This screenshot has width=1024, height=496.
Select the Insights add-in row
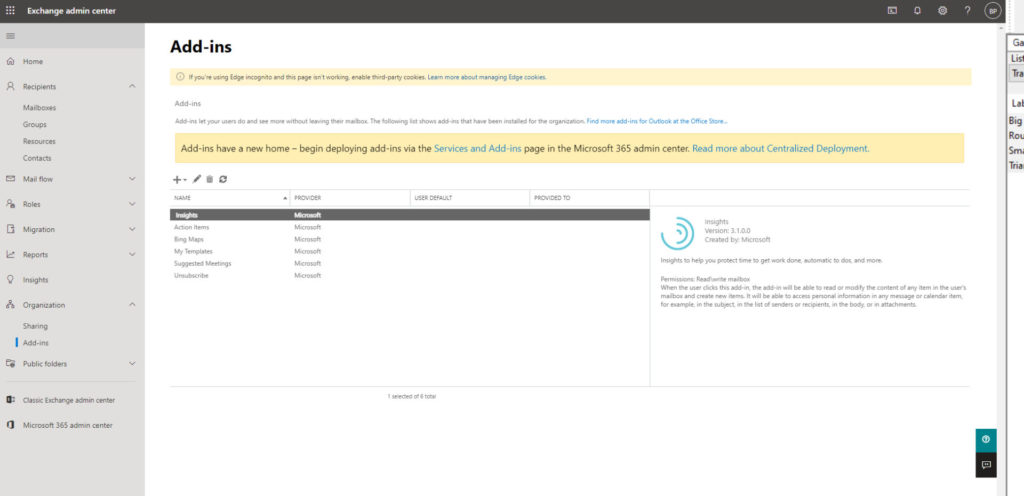(410, 215)
